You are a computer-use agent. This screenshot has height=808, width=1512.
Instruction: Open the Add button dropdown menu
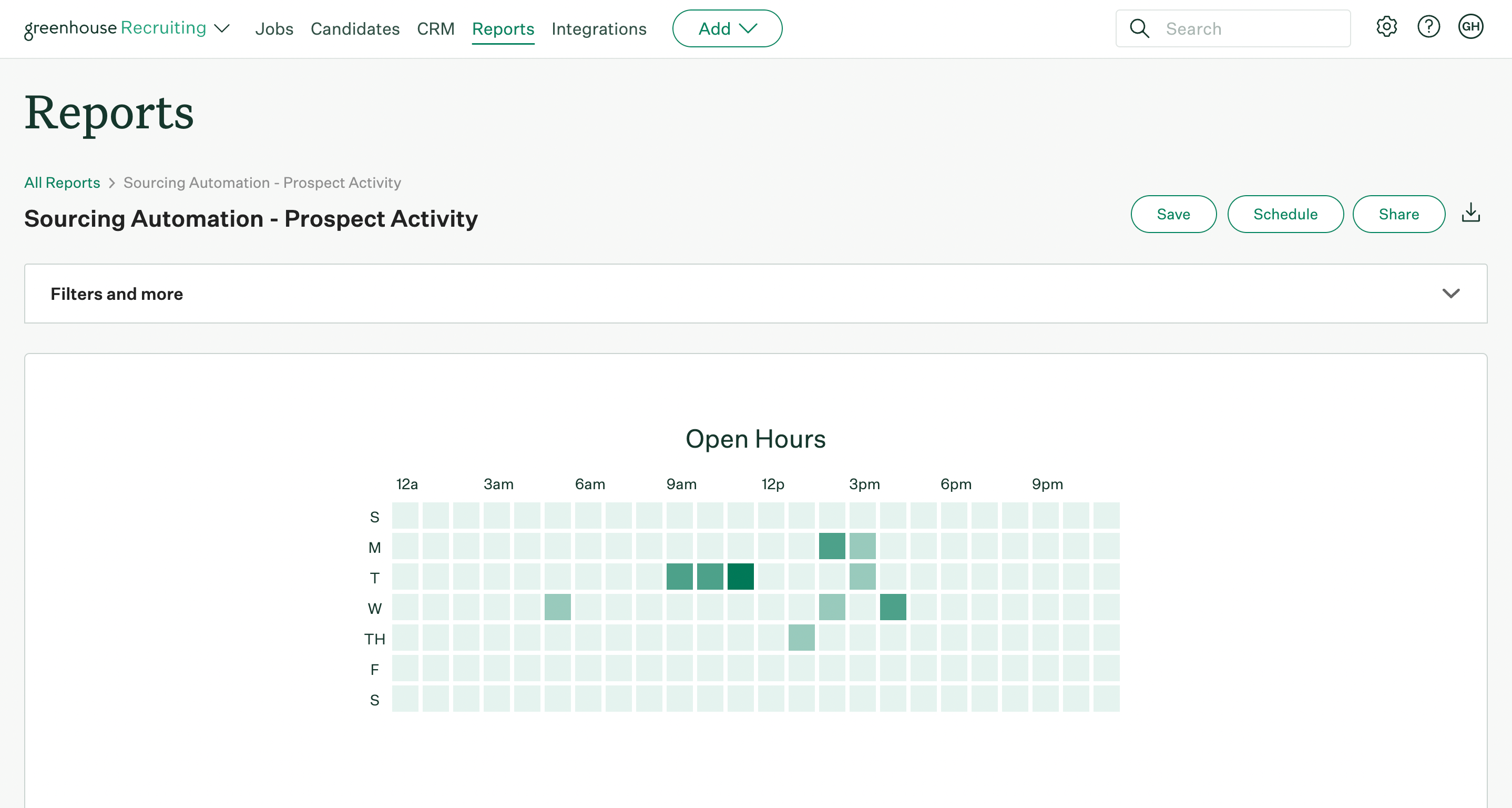tap(728, 28)
